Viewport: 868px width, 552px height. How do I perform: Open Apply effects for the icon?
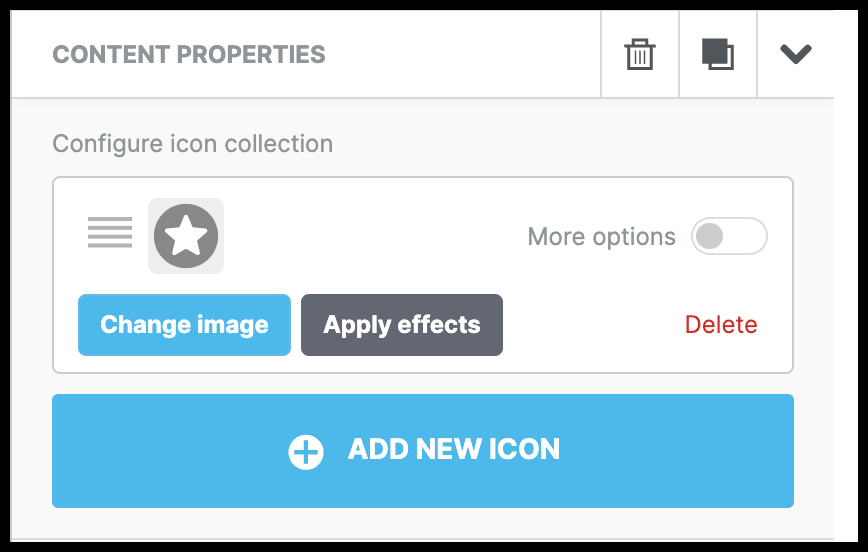(402, 325)
